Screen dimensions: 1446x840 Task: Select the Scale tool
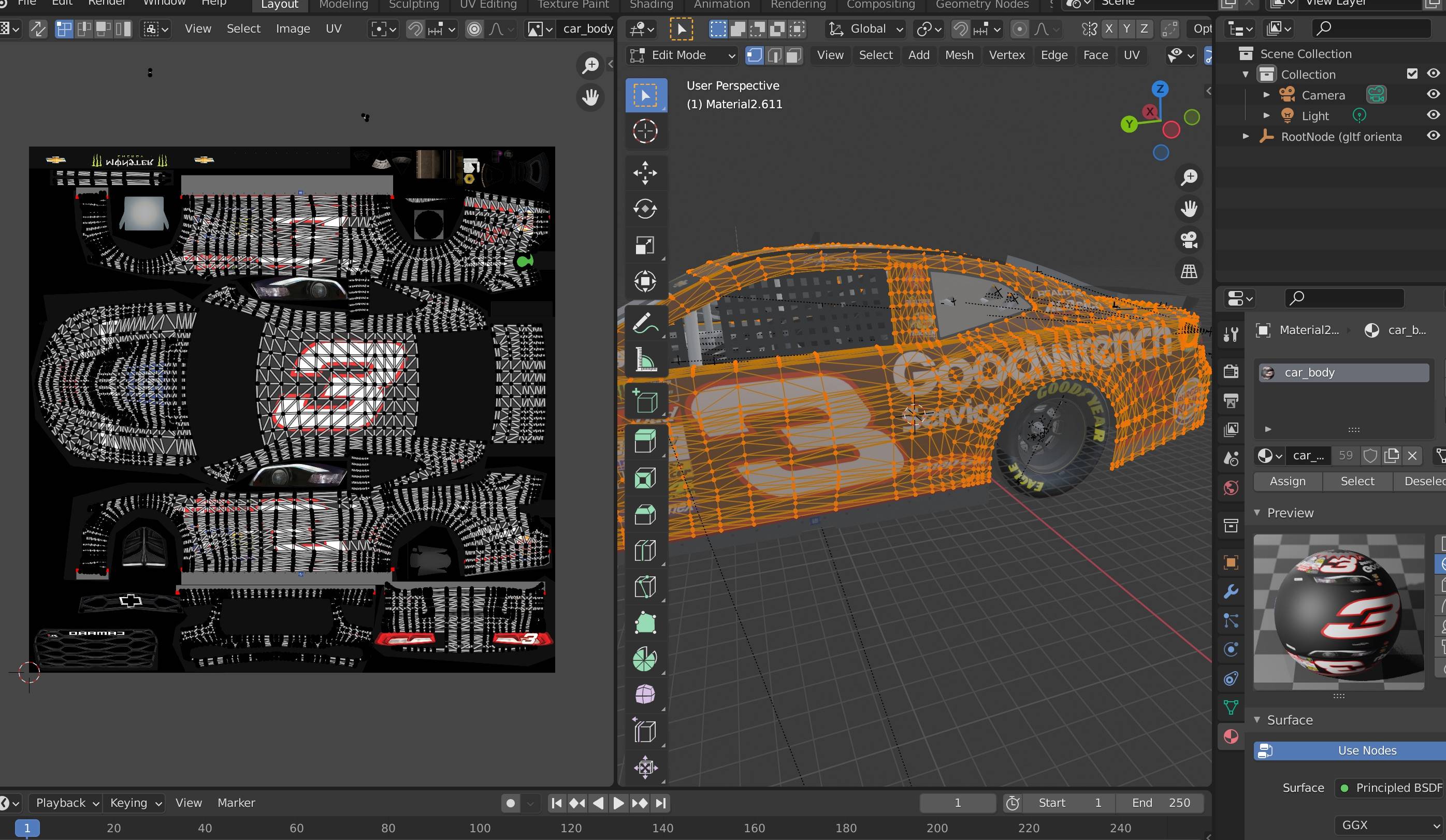tap(645, 245)
